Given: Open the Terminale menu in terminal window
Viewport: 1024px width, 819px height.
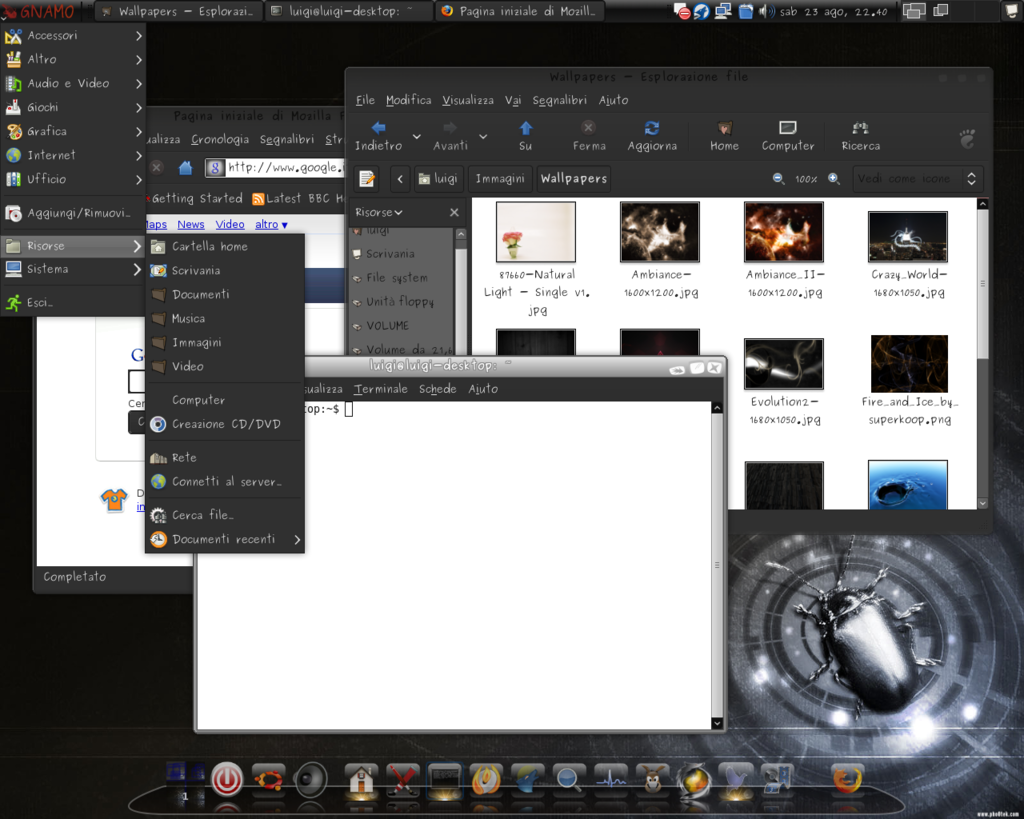Looking at the screenshot, I should [x=381, y=389].
